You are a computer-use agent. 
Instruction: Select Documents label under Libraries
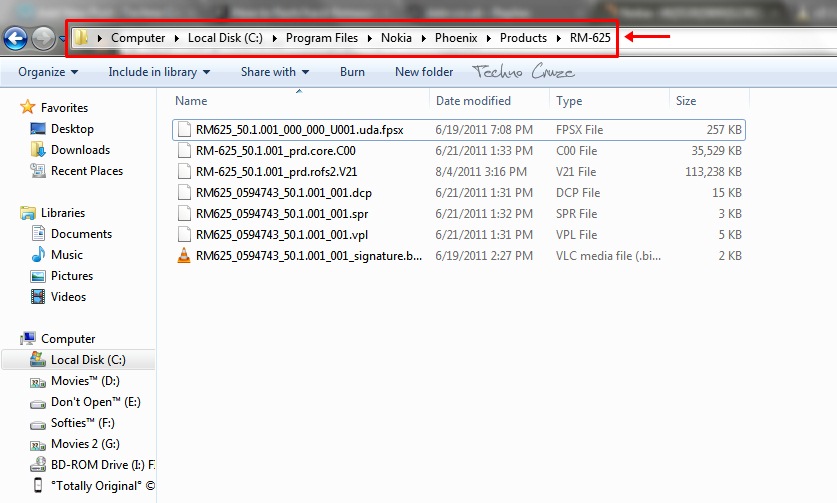click(x=81, y=234)
